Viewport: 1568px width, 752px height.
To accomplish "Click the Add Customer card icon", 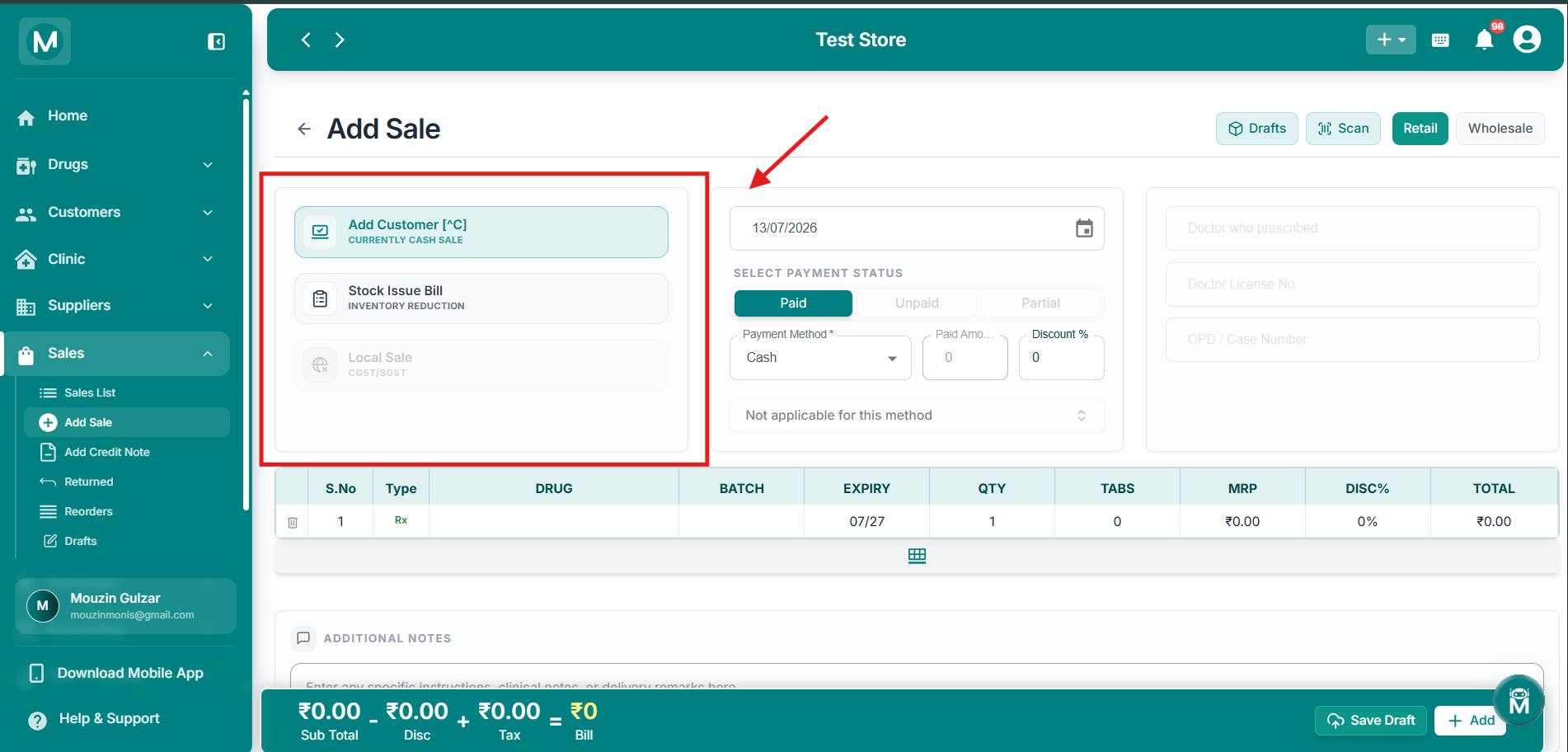I will 320,232.
